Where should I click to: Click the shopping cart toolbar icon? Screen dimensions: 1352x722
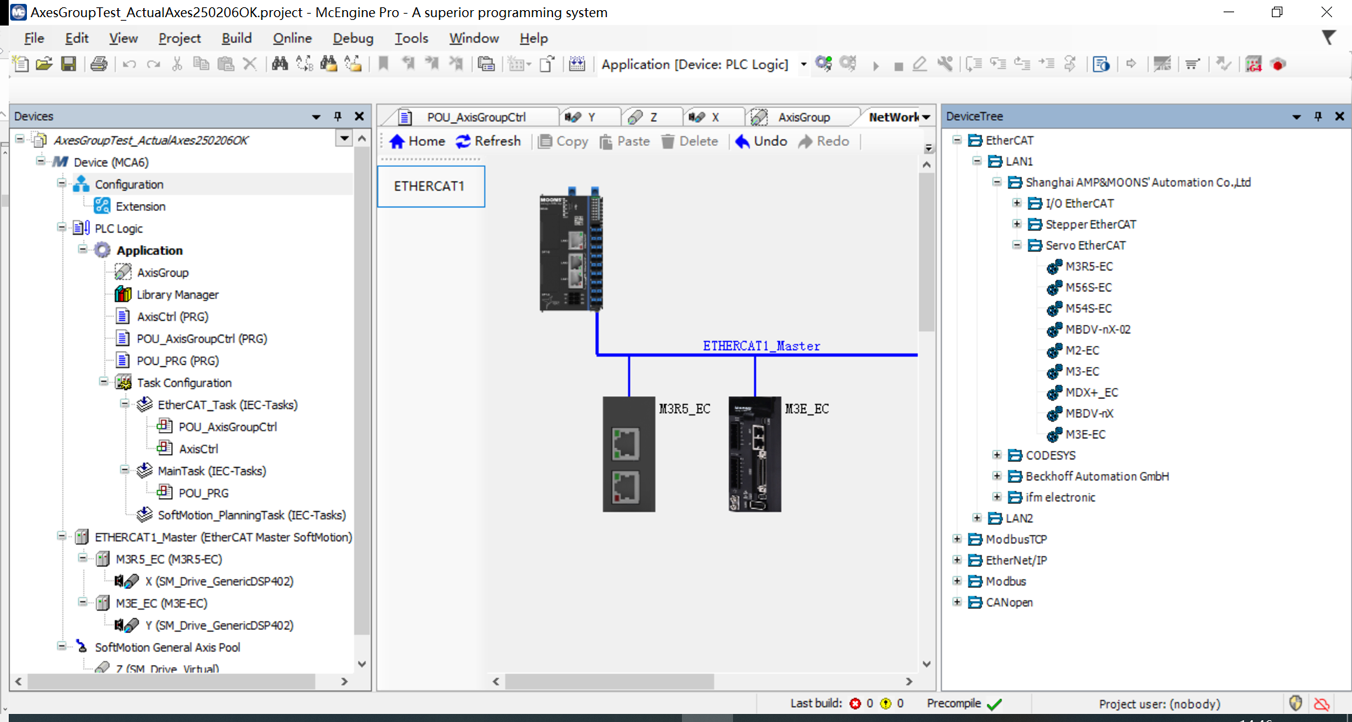coord(1192,64)
